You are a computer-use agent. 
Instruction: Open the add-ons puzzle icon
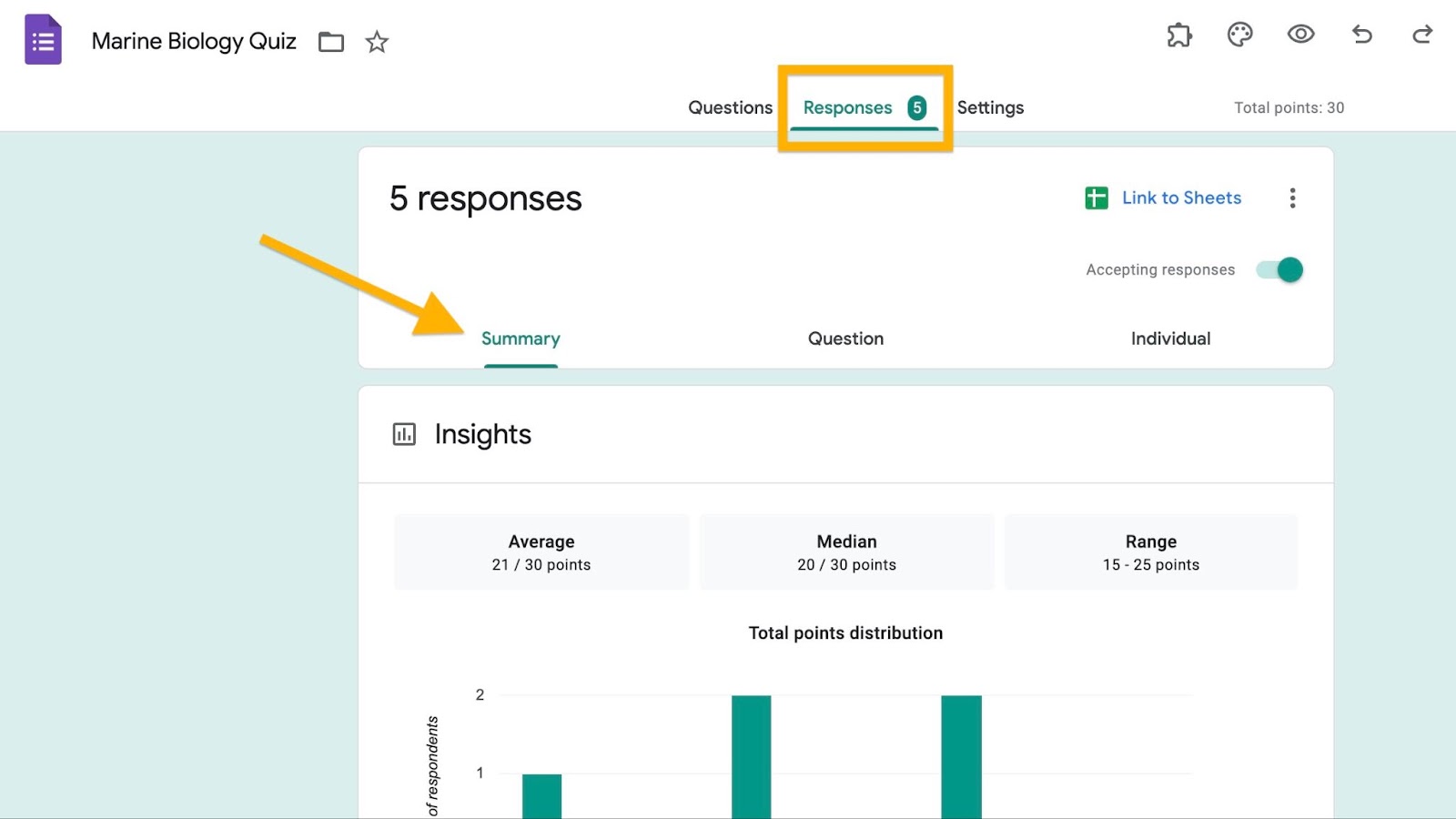pos(1179,35)
